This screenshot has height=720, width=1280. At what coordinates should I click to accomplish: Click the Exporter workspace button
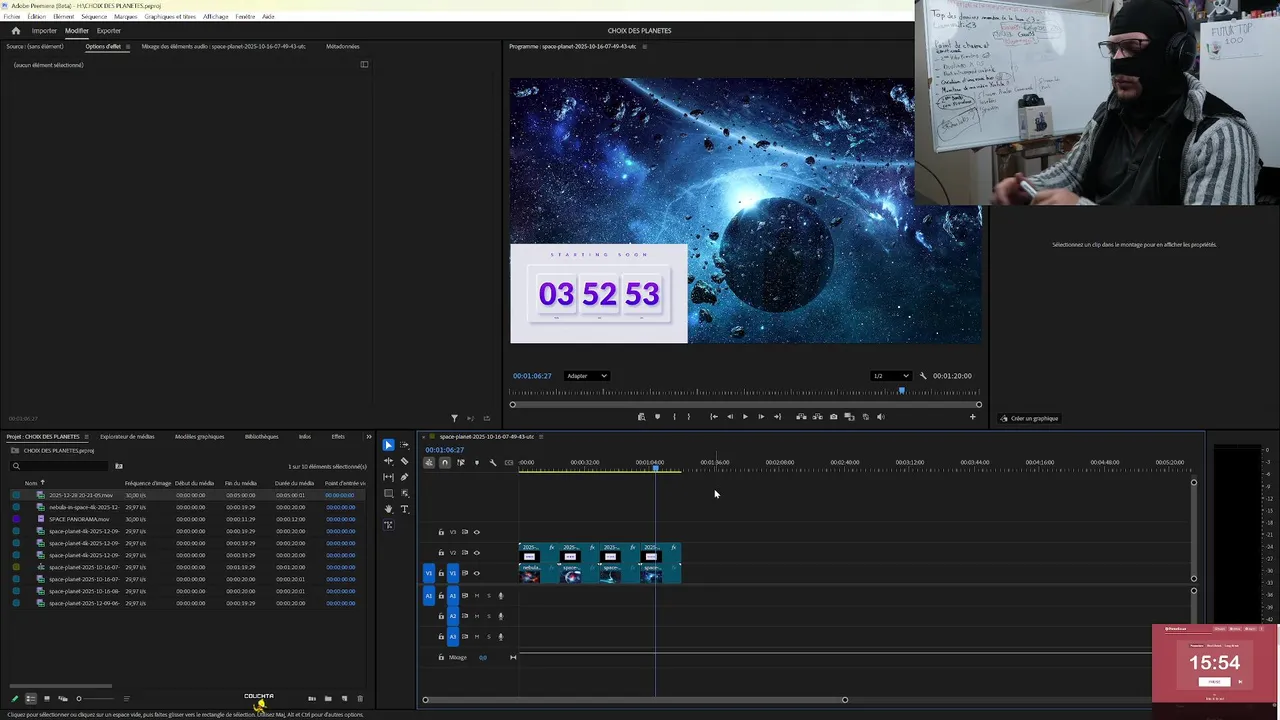pyautogui.click(x=108, y=31)
